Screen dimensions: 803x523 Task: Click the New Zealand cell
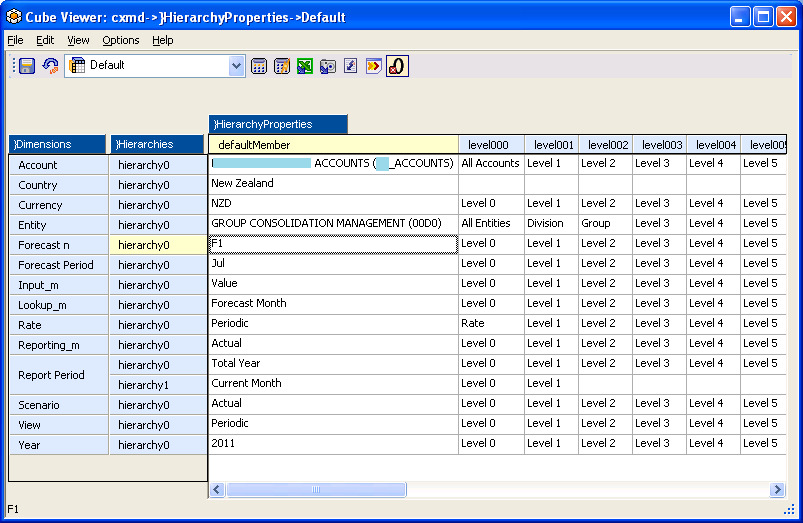point(333,184)
